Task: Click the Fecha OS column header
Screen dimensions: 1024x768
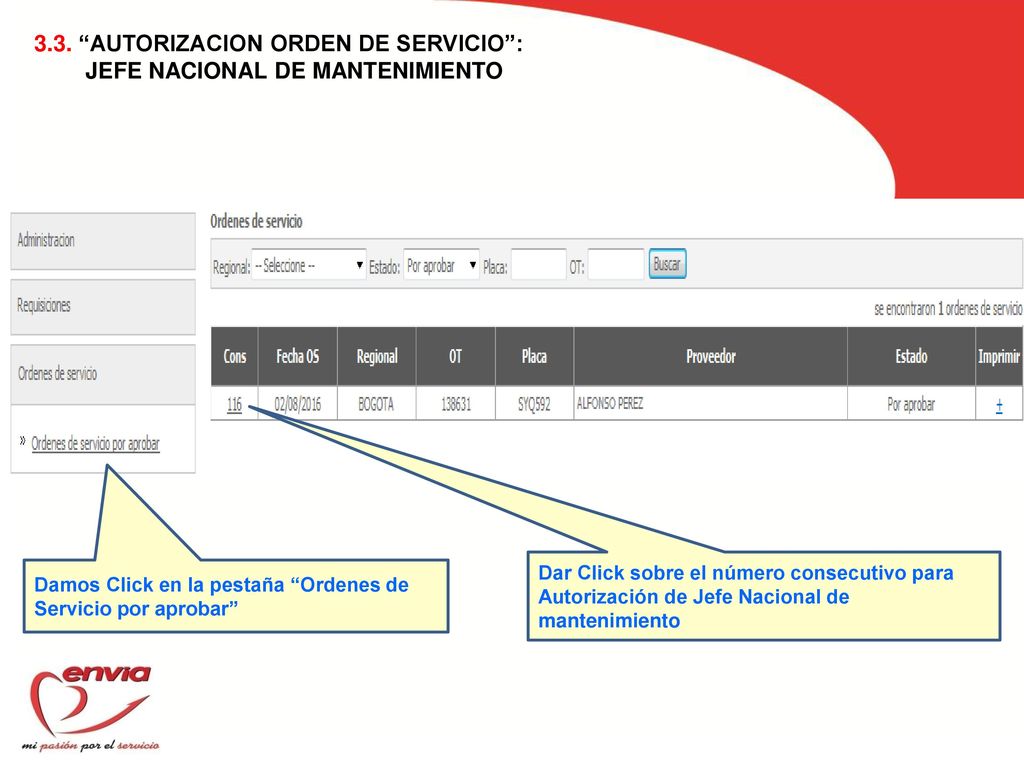Action: coord(298,357)
